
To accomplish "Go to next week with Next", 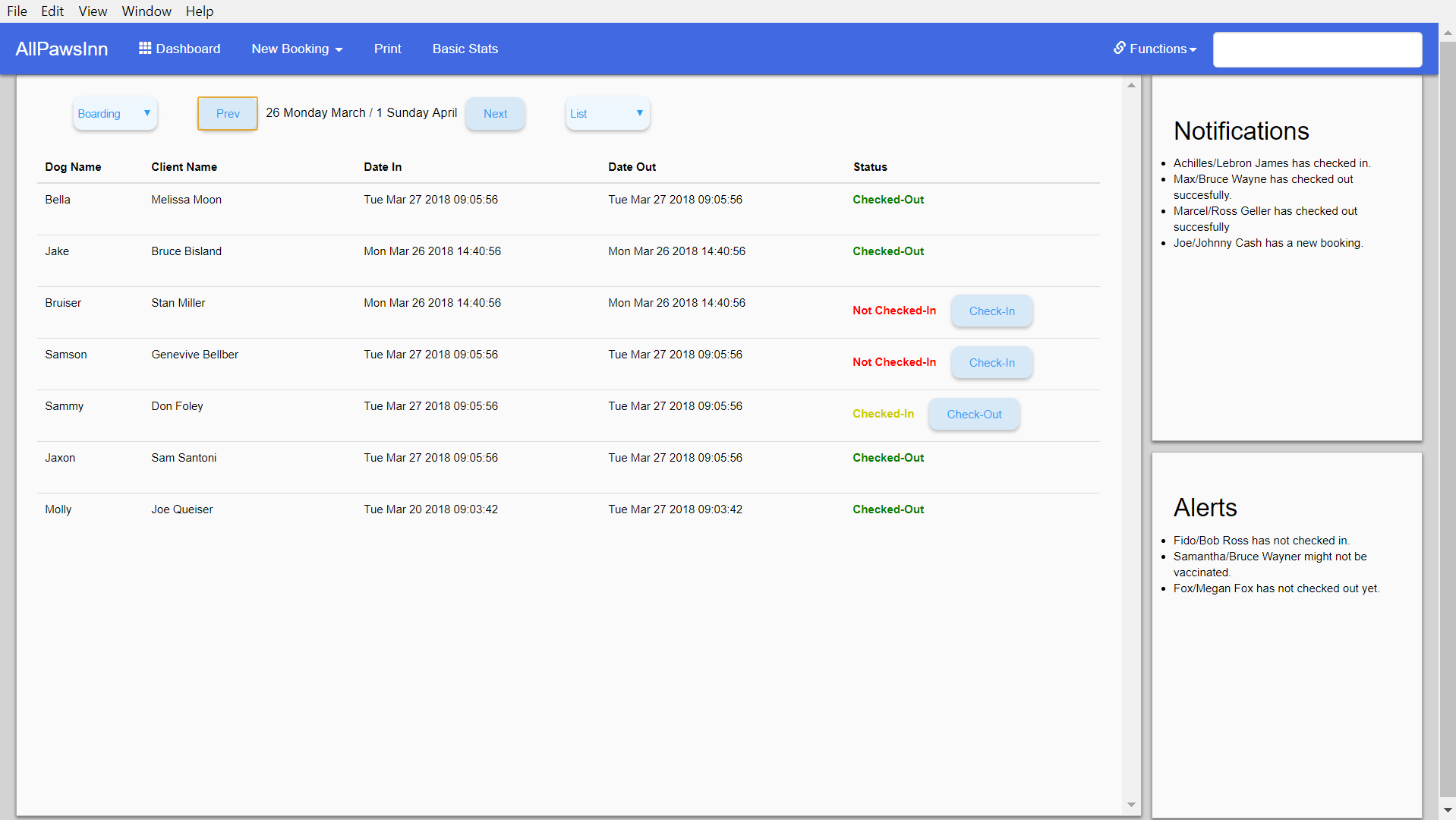I will [495, 114].
